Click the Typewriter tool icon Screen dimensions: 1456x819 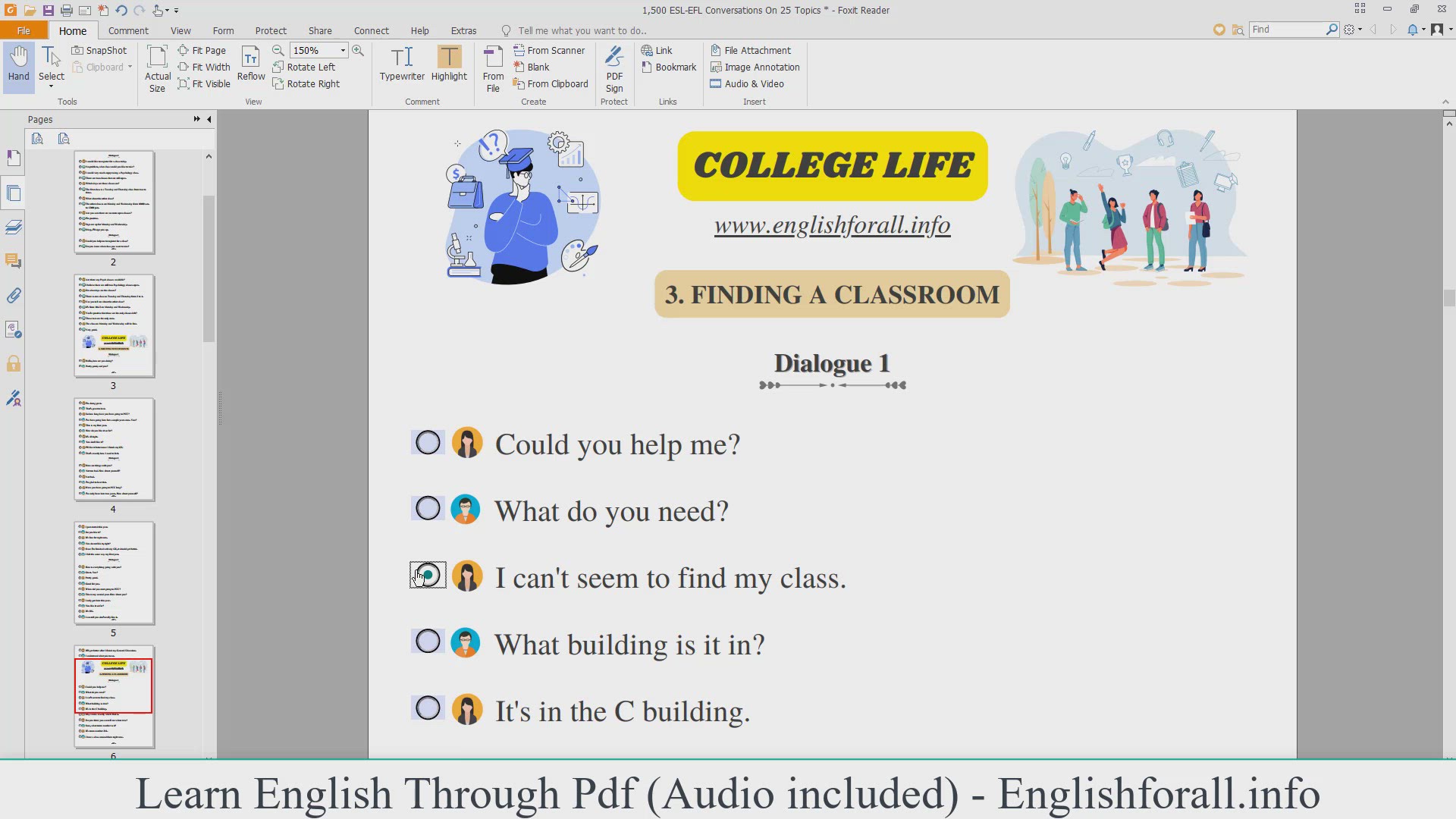coord(402,58)
